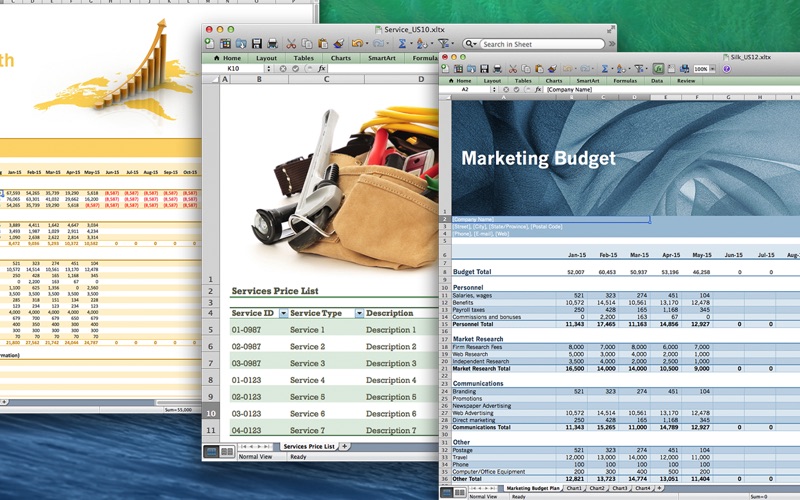
Task: Click cancel entry X in Service_US10 formula bar
Action: click(283, 68)
